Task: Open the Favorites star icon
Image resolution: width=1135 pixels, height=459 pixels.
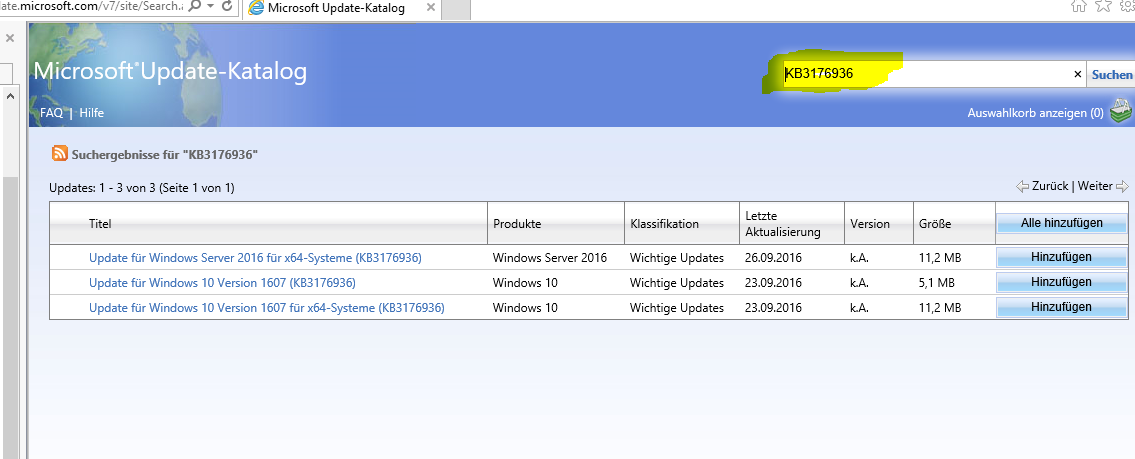Action: coord(1102,7)
